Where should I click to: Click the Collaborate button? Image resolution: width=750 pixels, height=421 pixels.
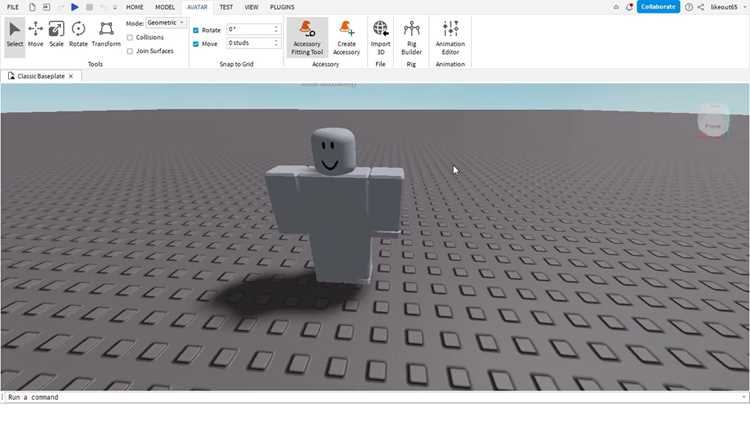(658, 7)
